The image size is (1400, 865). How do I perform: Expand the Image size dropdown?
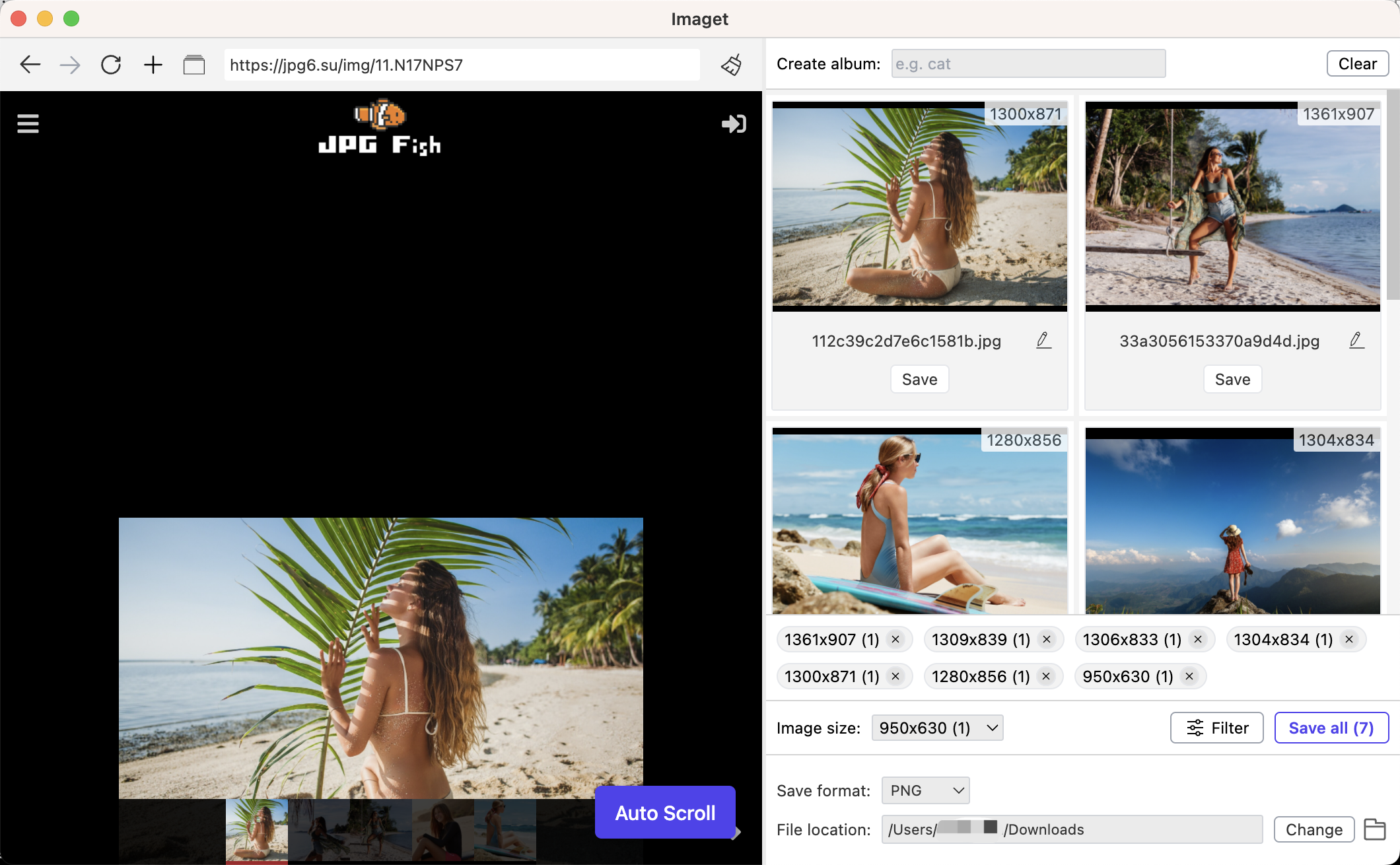click(x=937, y=728)
